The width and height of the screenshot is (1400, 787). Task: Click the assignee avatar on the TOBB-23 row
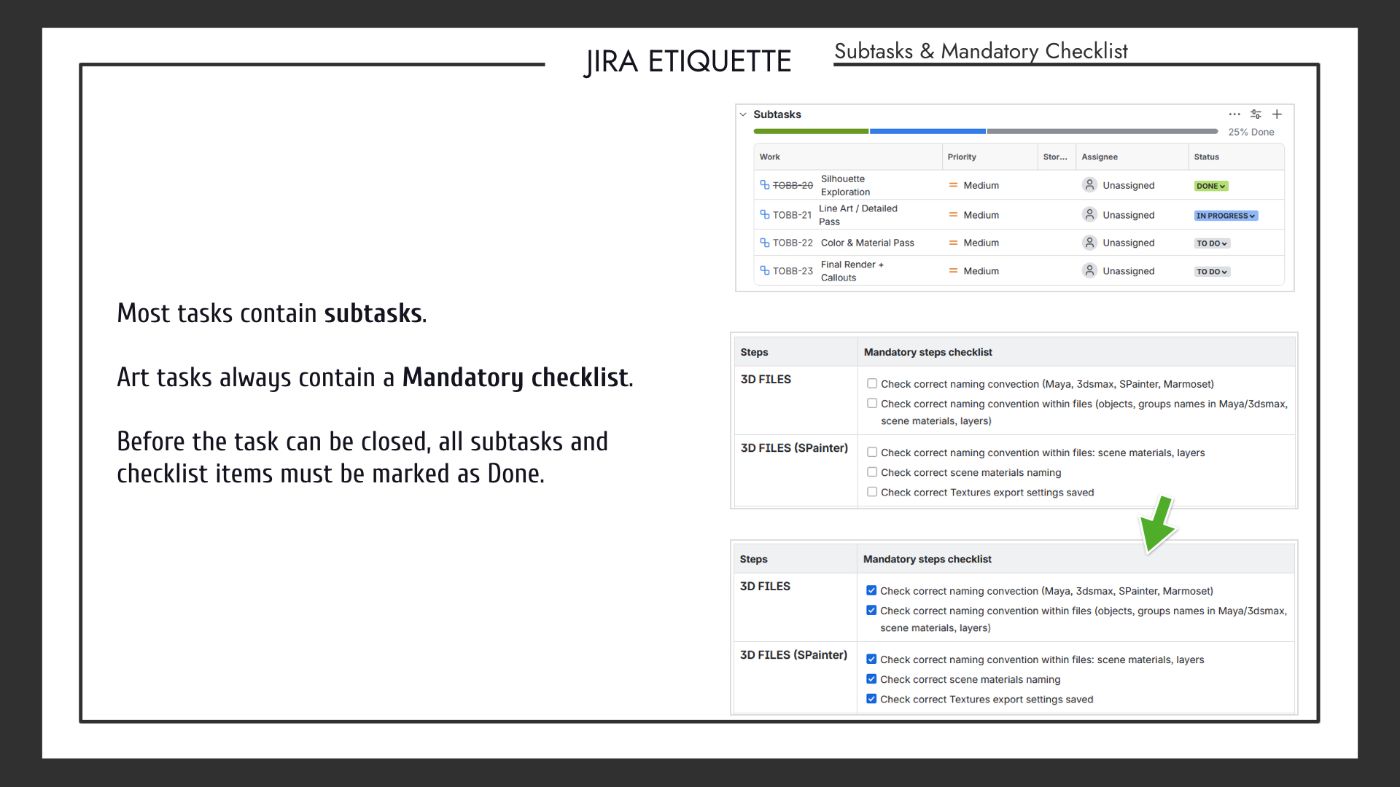click(1089, 271)
